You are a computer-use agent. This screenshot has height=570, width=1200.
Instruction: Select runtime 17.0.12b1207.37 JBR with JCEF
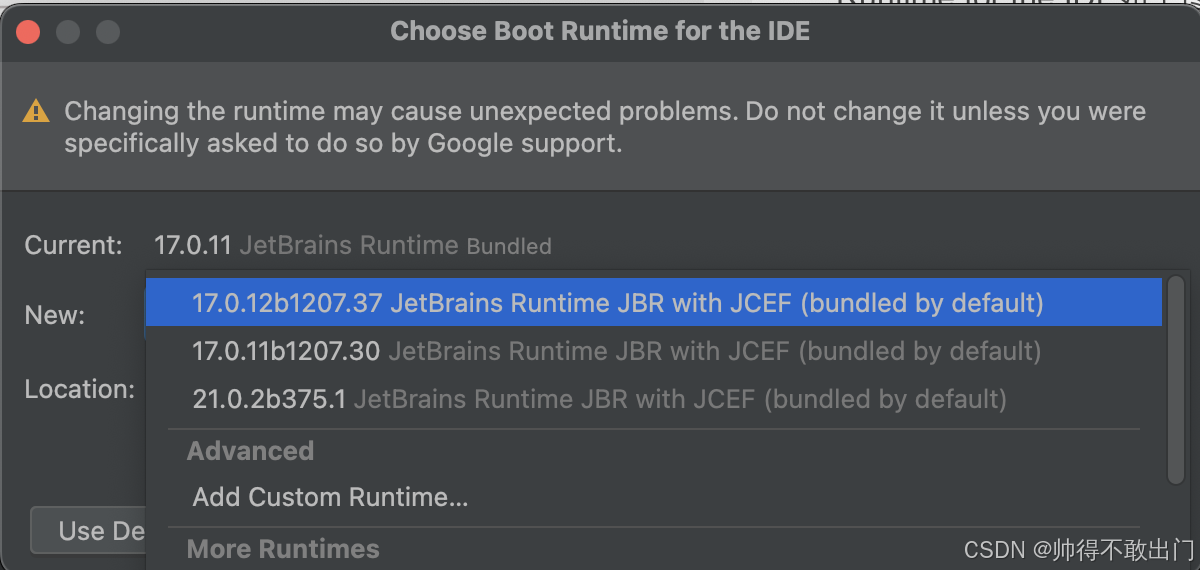click(654, 302)
